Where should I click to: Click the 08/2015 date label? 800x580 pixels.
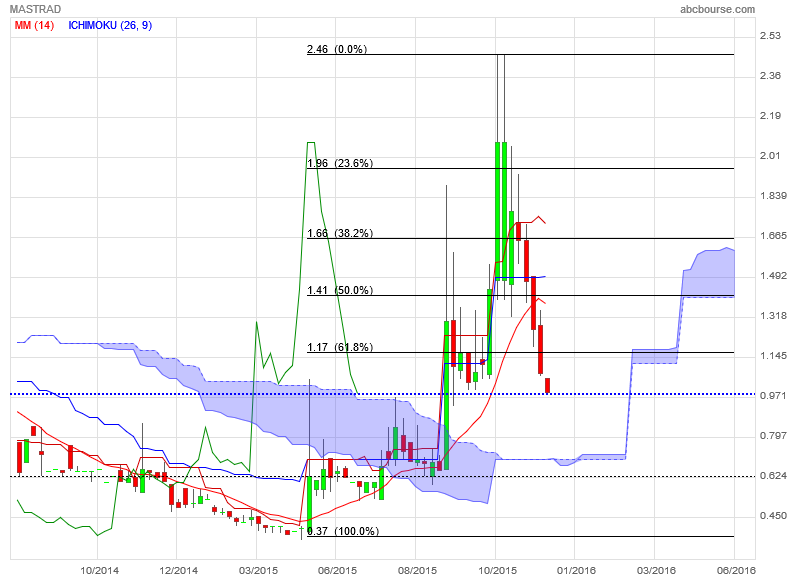(417, 570)
